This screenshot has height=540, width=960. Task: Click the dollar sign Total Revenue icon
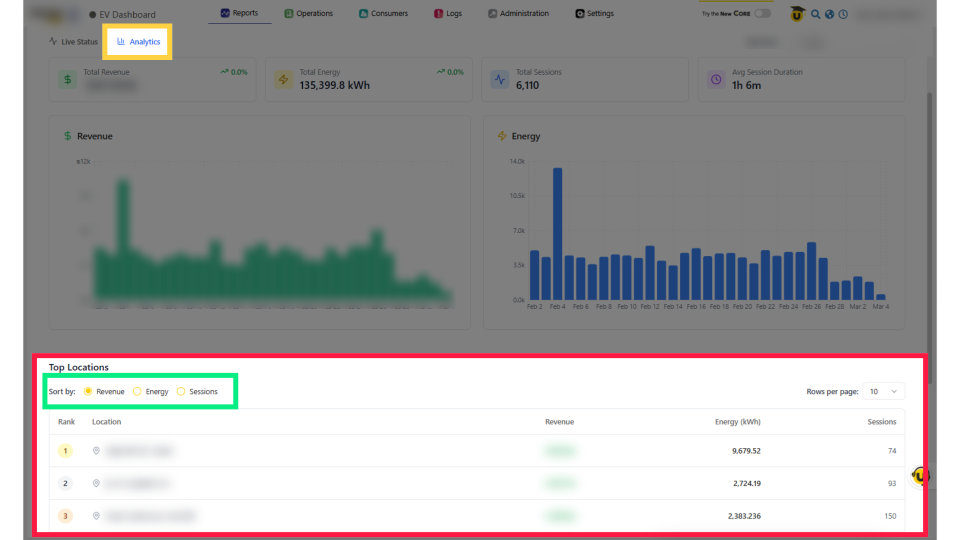coord(67,79)
